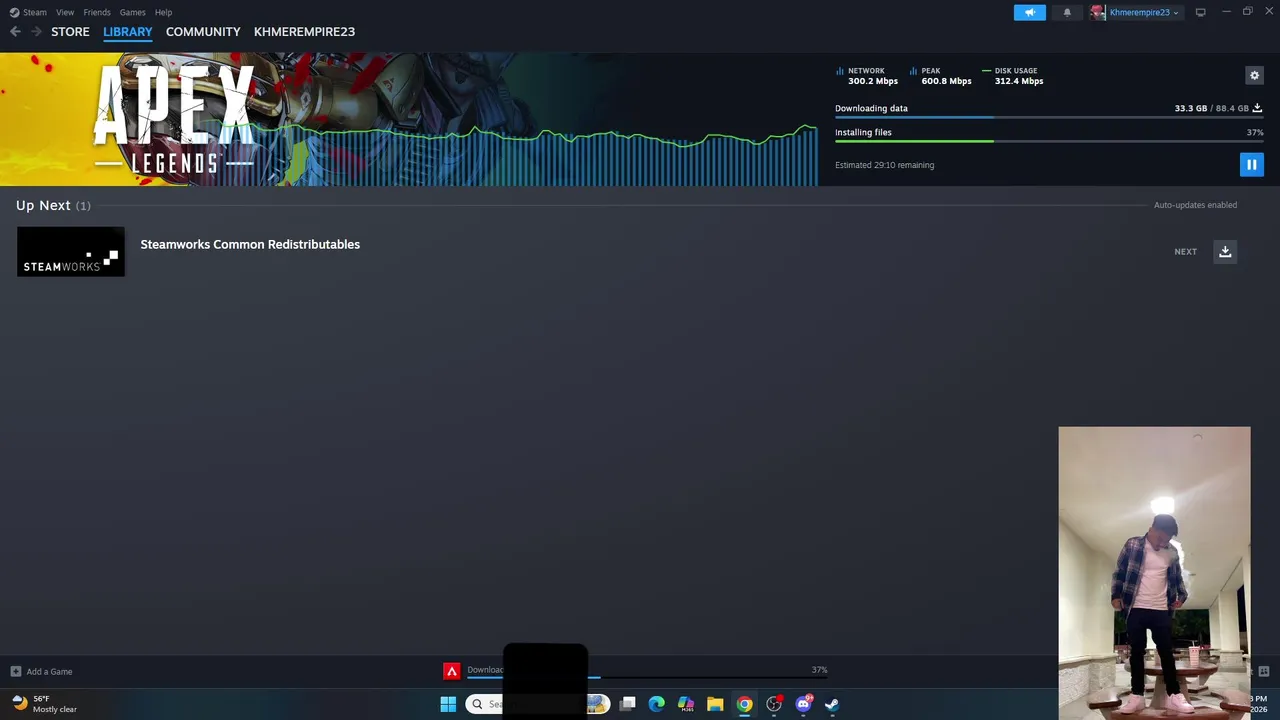1280x720 pixels.
Task: Open Microsoft 365 taskbar icon
Action: pos(686,704)
